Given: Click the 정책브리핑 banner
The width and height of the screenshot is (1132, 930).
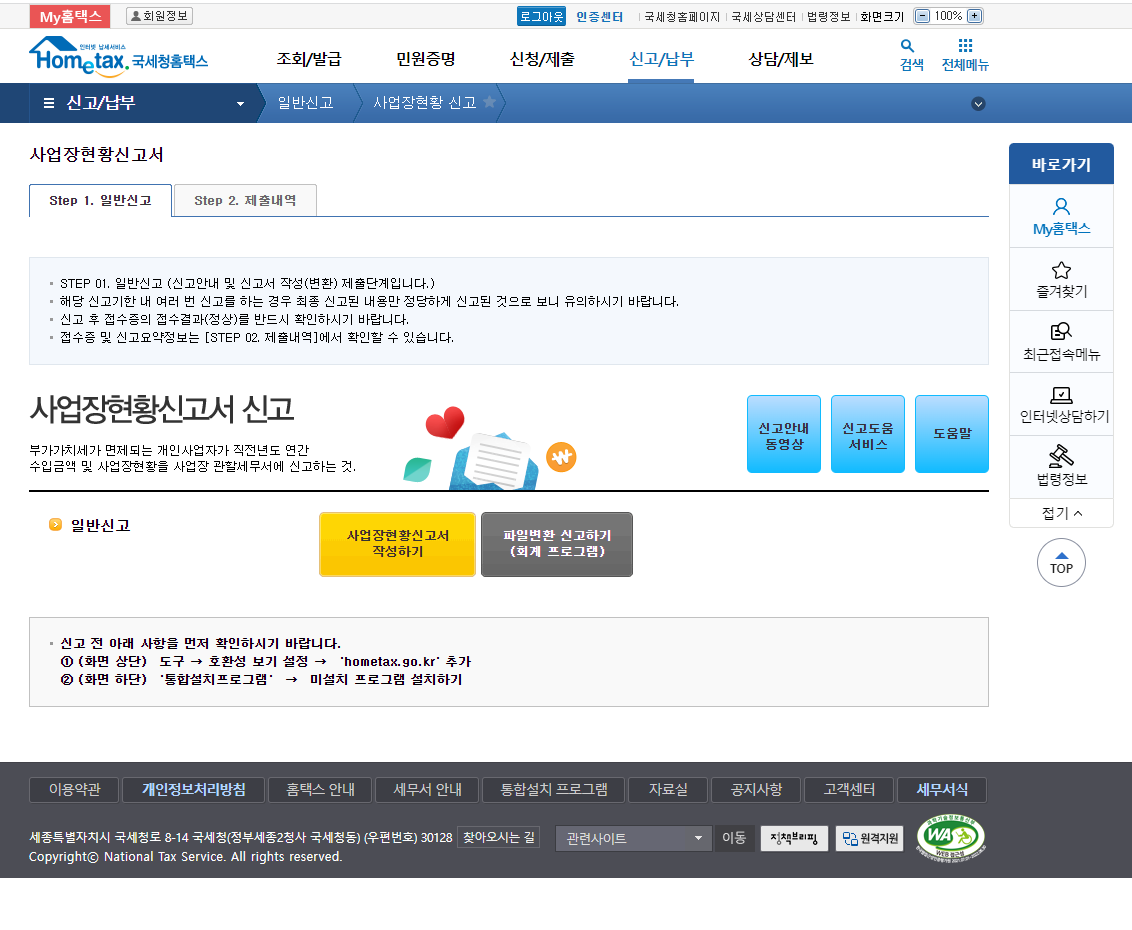Looking at the screenshot, I should (794, 838).
